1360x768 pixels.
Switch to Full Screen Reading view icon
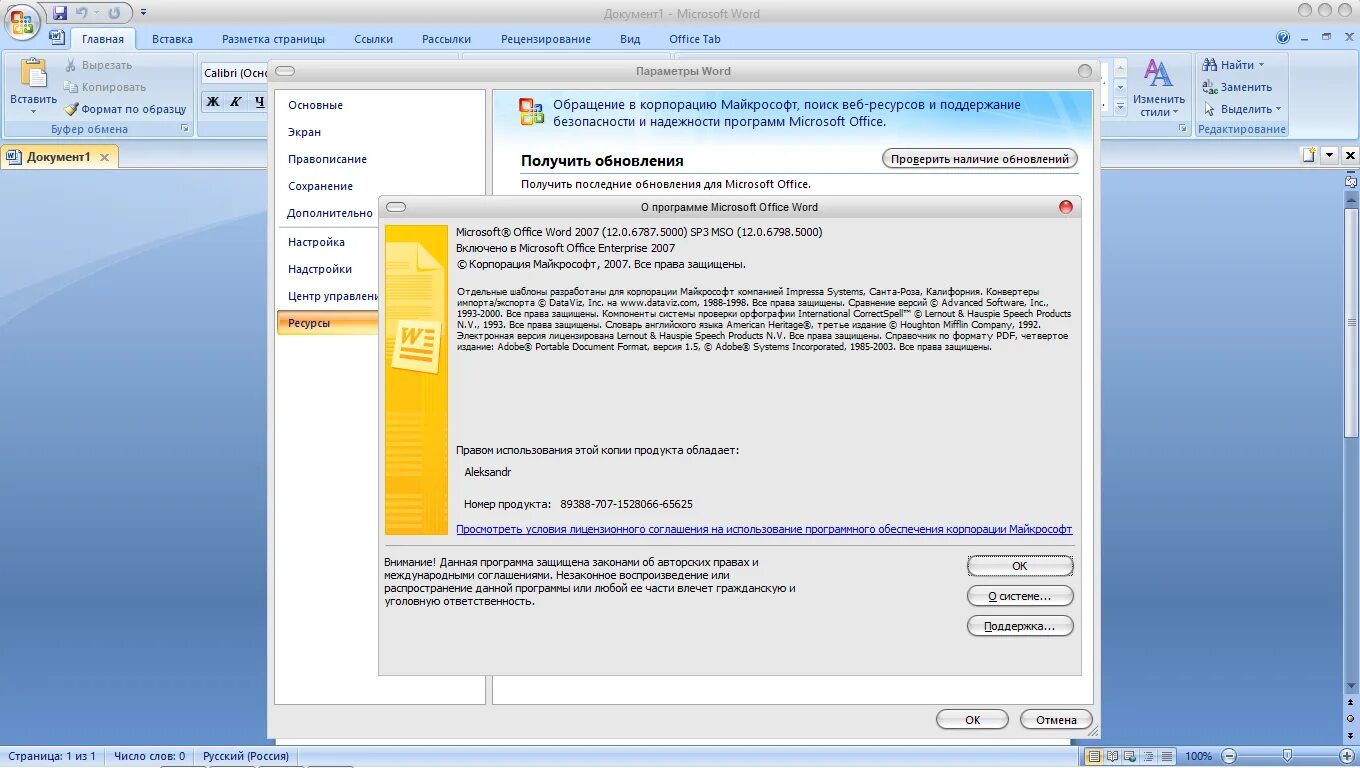pos(1112,756)
